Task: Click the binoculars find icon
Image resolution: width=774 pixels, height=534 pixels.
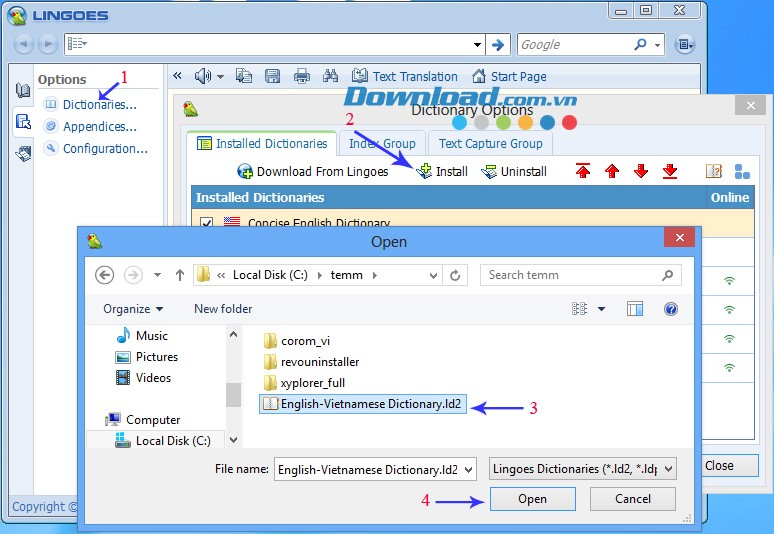Action: pos(332,76)
